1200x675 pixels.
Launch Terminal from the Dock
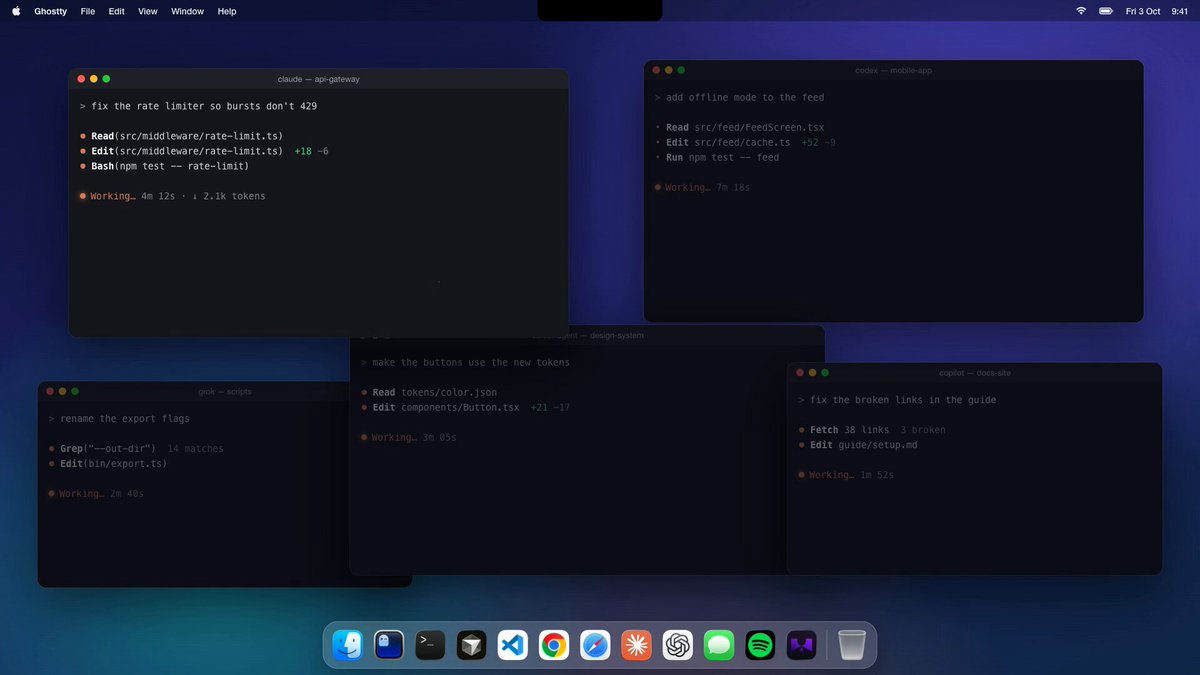[x=431, y=645]
